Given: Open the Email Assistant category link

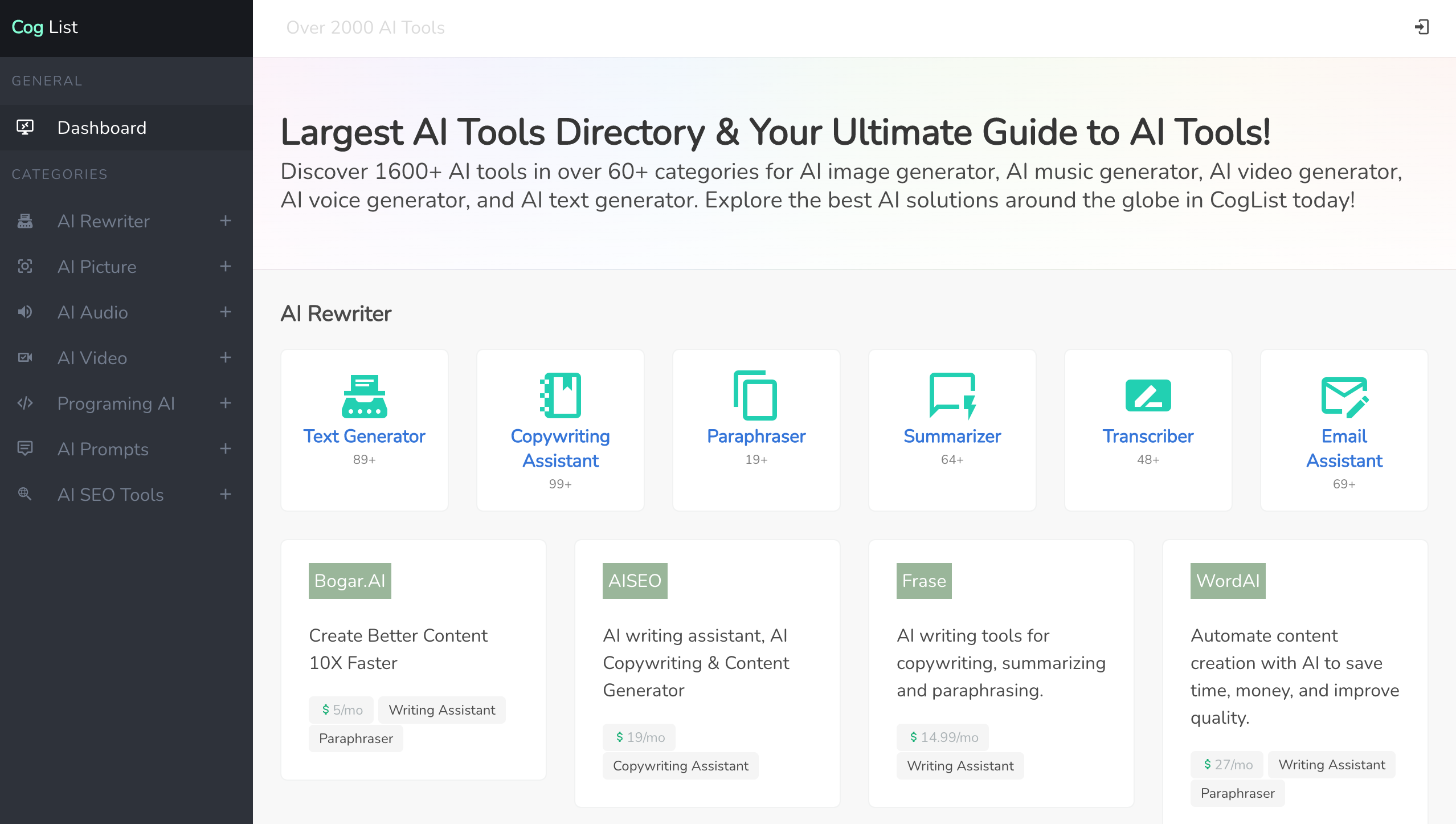Looking at the screenshot, I should [1344, 448].
